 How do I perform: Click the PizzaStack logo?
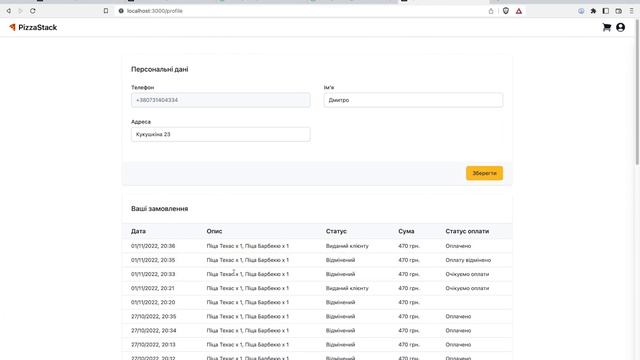pos(33,27)
